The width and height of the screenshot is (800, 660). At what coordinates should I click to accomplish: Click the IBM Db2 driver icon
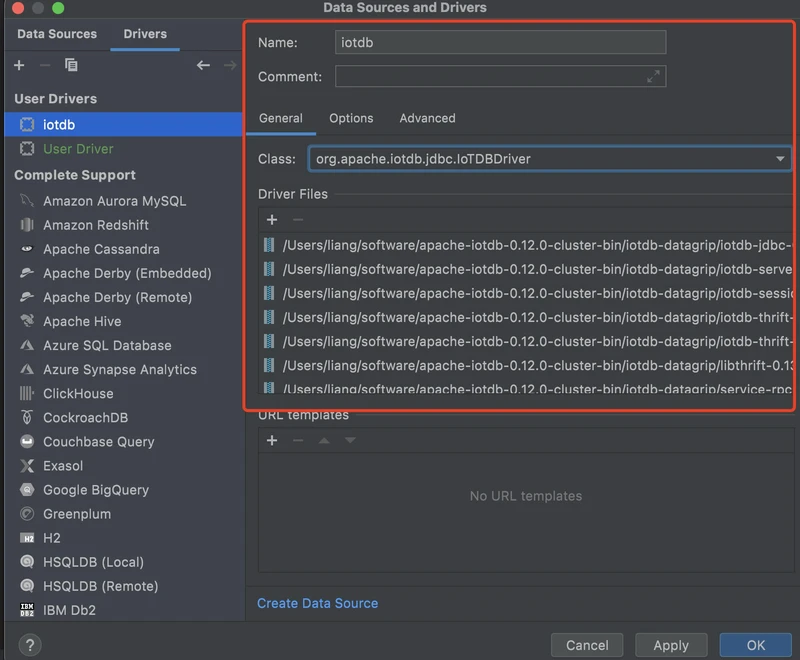point(27,610)
